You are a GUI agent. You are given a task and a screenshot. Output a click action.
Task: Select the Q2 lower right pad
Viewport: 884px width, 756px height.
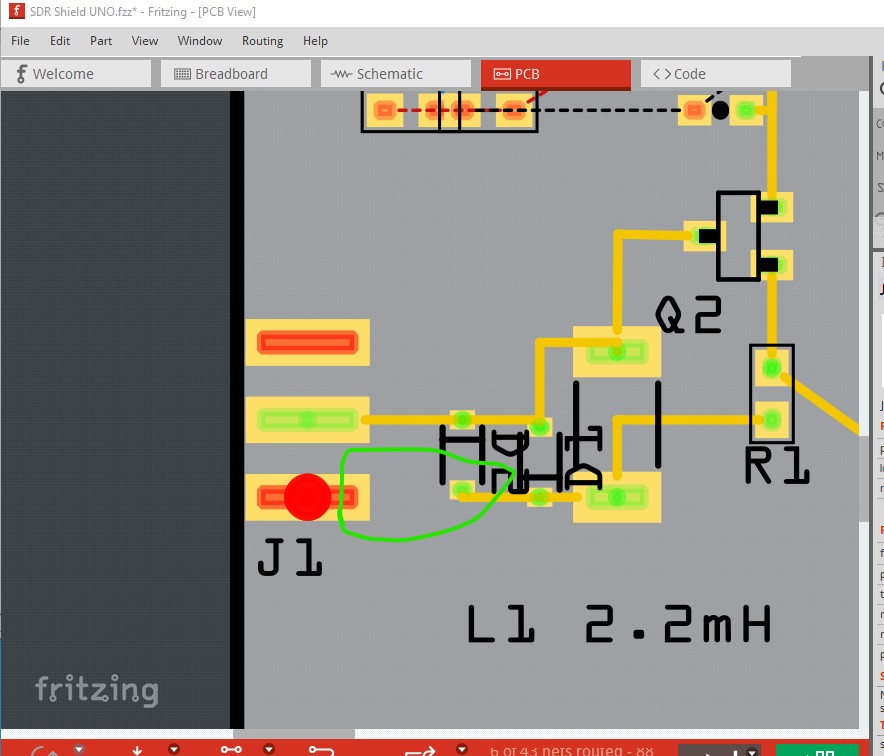click(772, 265)
